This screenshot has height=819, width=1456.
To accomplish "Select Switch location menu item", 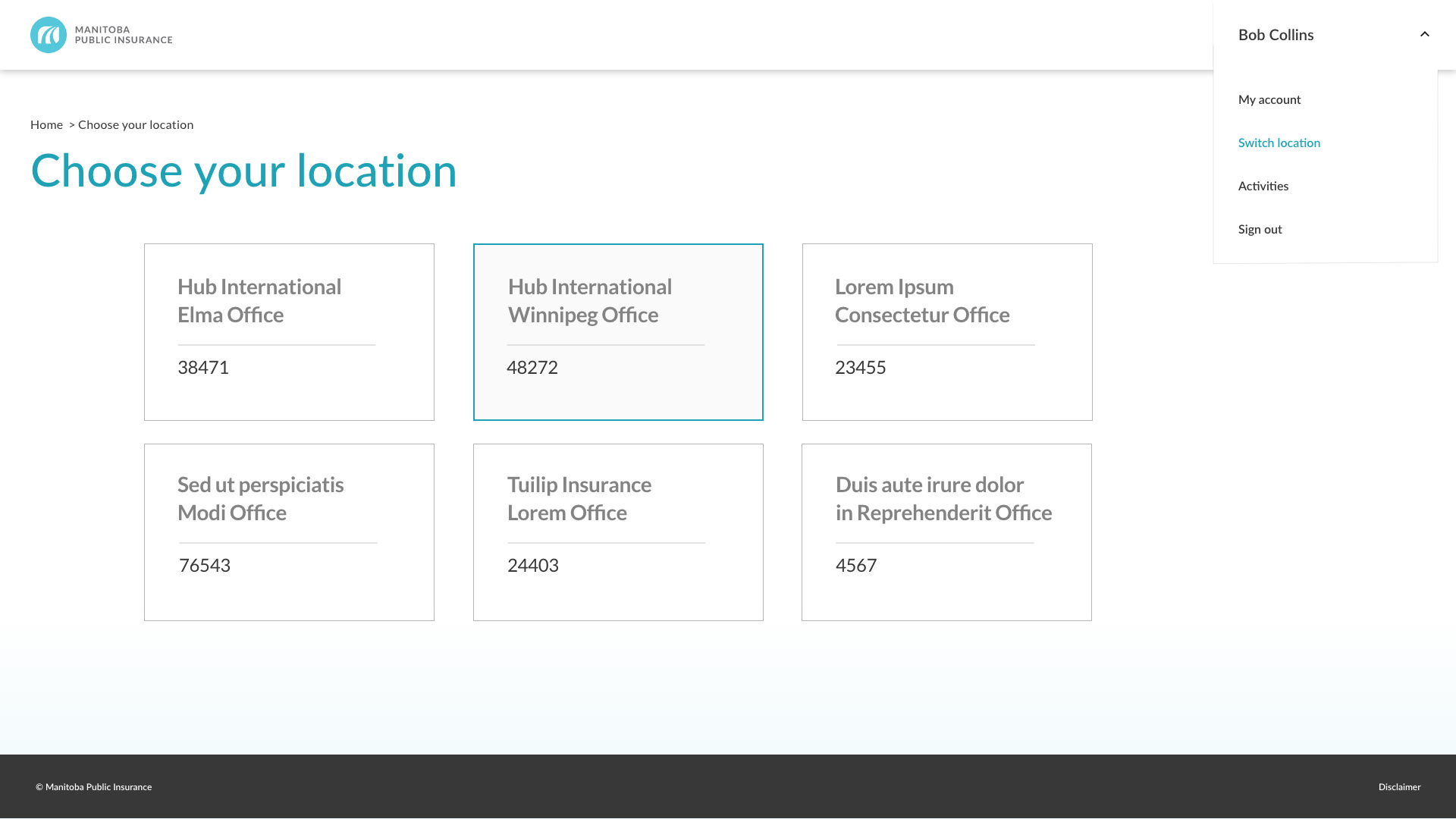I will (1279, 143).
